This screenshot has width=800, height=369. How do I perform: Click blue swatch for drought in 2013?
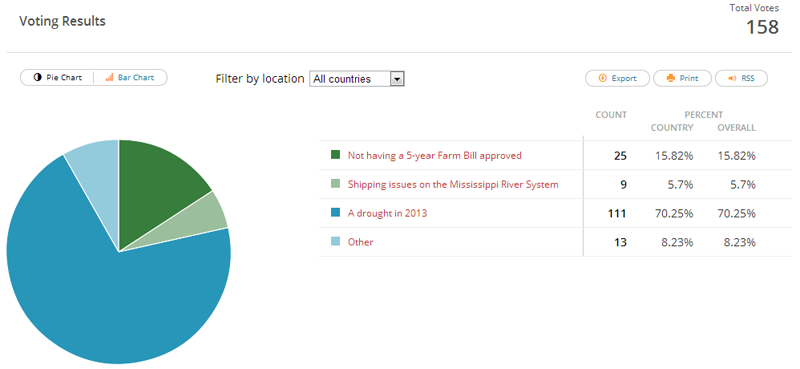point(335,213)
